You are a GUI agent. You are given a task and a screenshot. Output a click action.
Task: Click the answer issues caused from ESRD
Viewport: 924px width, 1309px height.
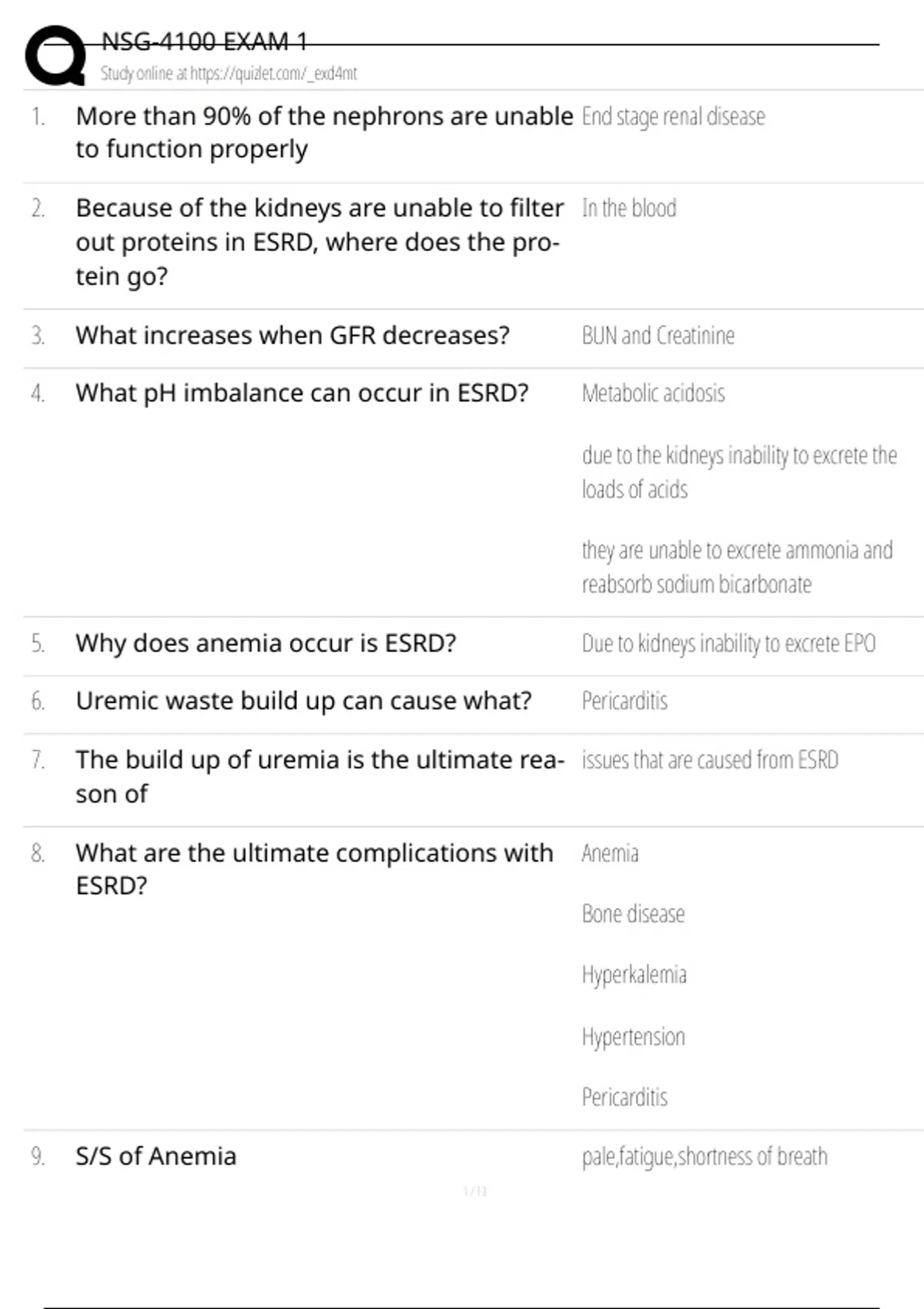pos(709,760)
